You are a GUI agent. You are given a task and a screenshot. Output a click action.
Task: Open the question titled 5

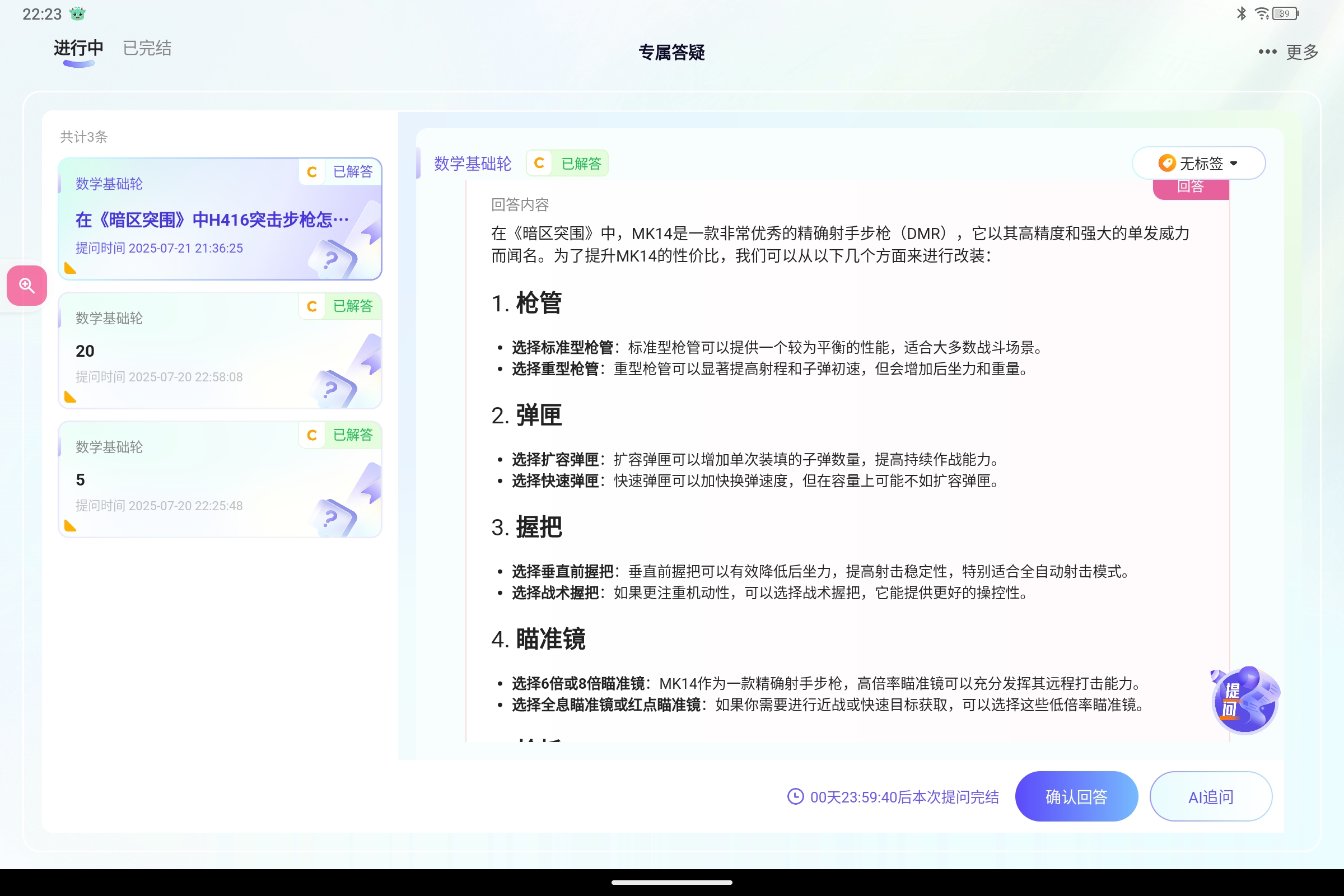tap(220, 479)
